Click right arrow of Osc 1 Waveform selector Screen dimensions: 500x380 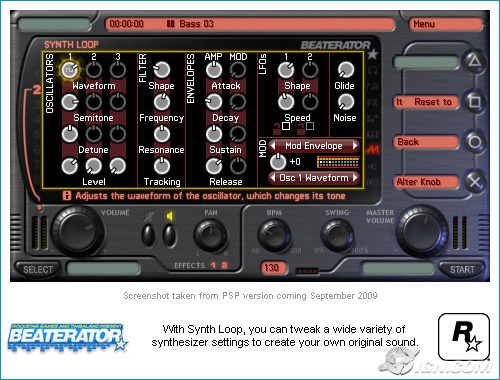coord(355,178)
